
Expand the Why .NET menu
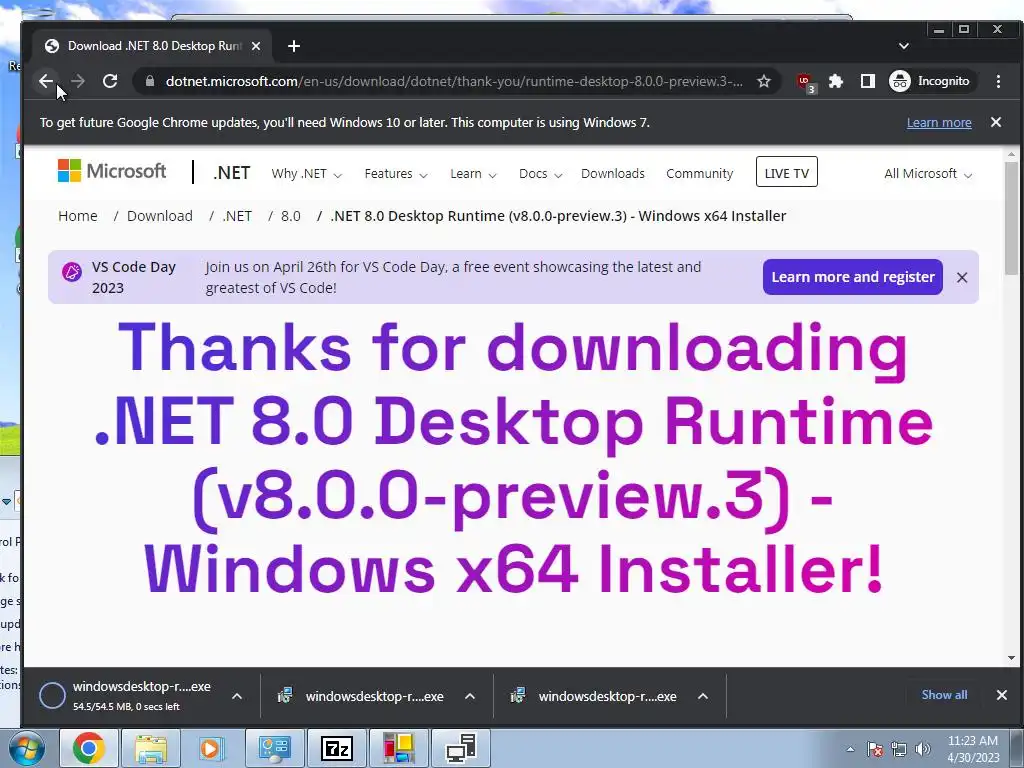click(306, 174)
